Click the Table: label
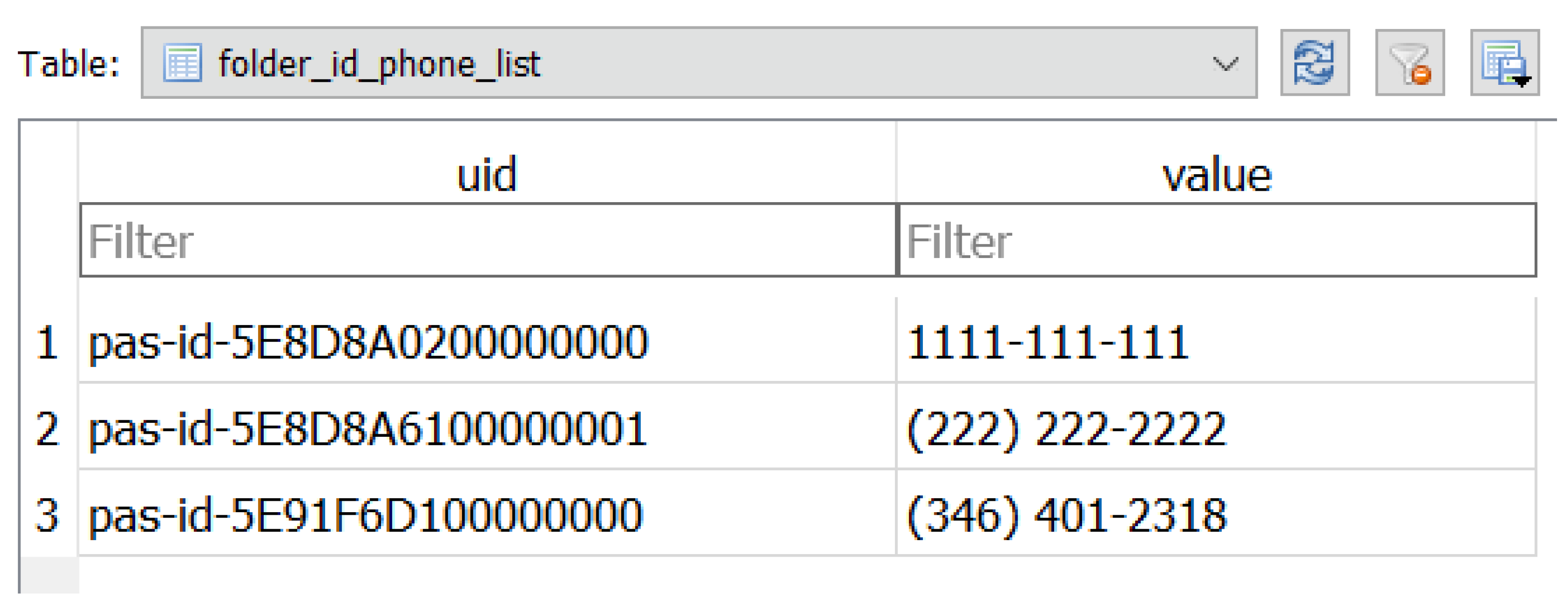 (x=69, y=64)
